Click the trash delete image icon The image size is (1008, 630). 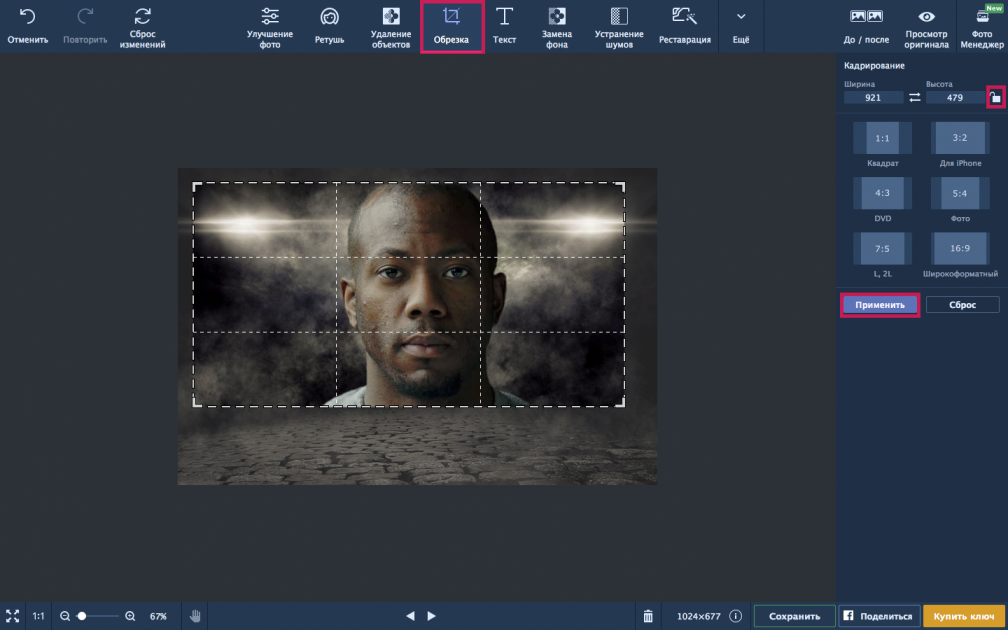649,616
